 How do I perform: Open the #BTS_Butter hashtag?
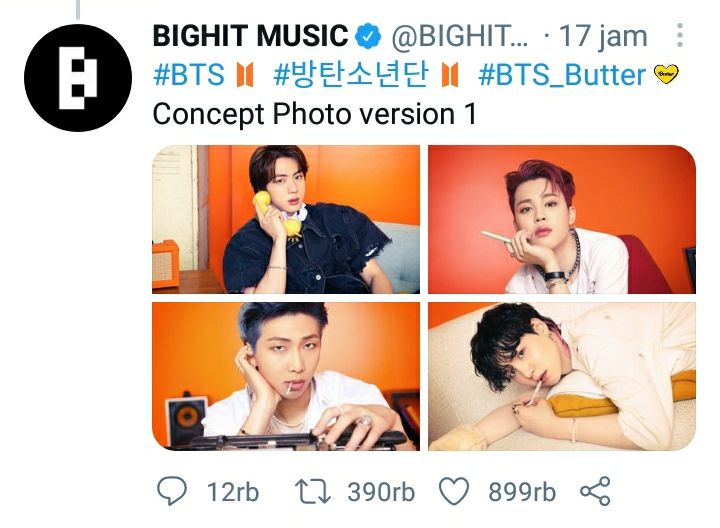(x=562, y=75)
